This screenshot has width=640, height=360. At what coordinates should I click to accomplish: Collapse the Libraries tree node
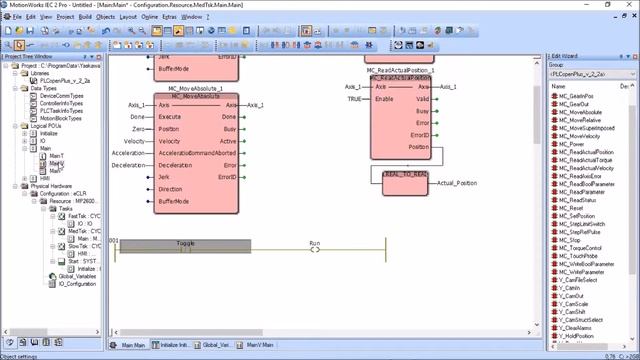tap(15, 73)
